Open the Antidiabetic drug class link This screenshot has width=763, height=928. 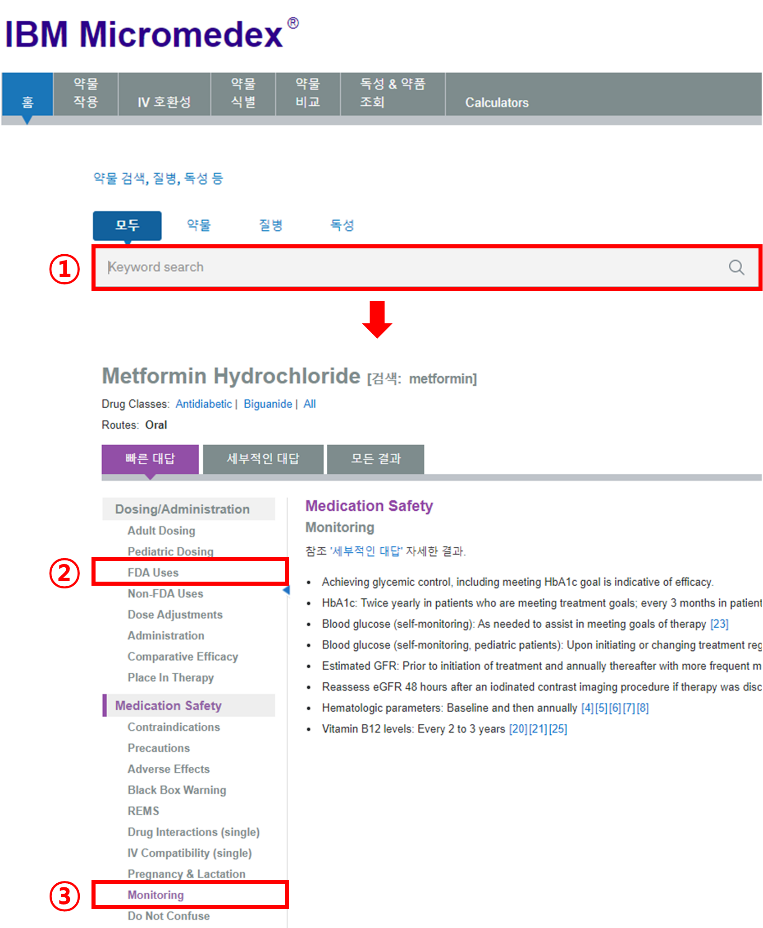coord(203,404)
